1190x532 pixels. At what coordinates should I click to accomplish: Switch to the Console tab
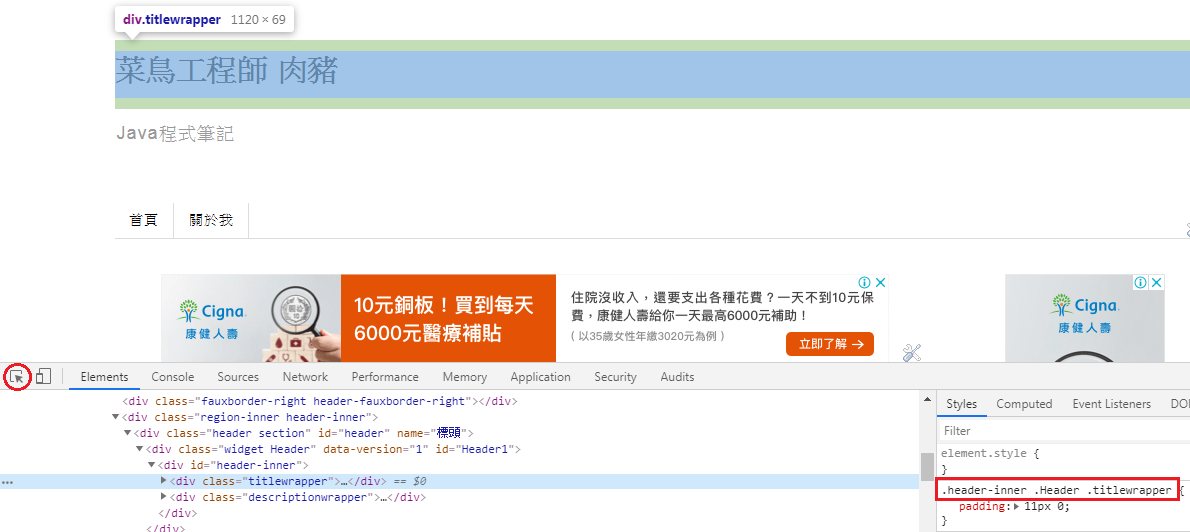tap(173, 377)
